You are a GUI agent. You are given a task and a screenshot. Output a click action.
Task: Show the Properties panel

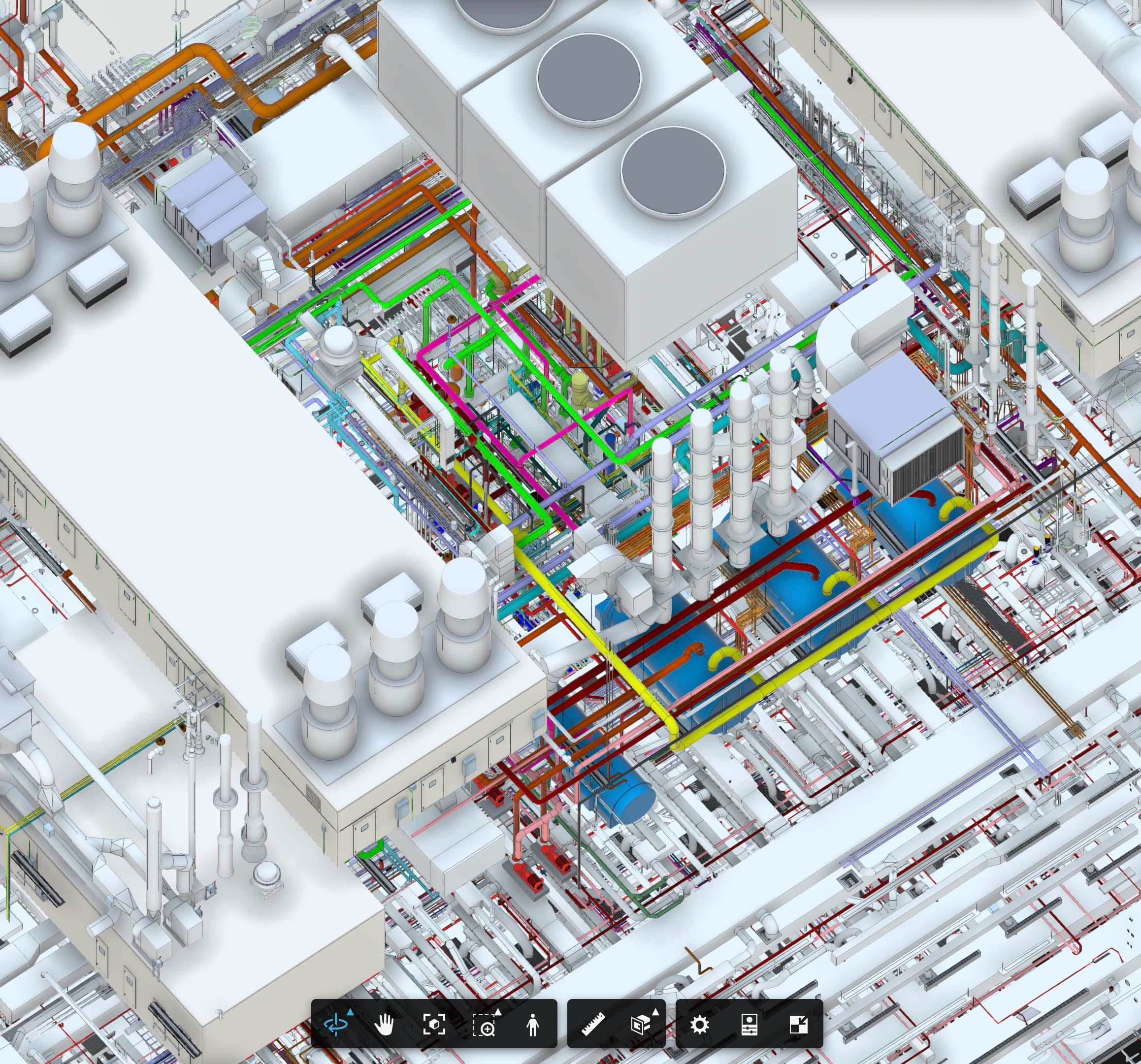point(750,1025)
